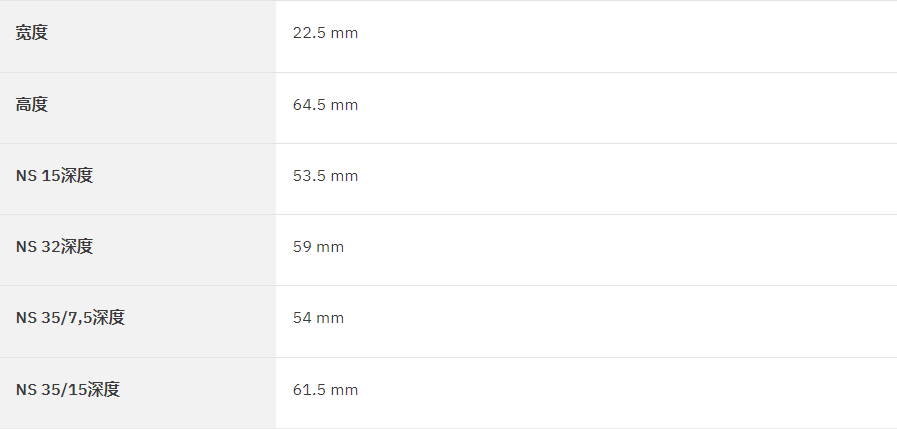Click the NS 35/15深度 label

pos(68,390)
